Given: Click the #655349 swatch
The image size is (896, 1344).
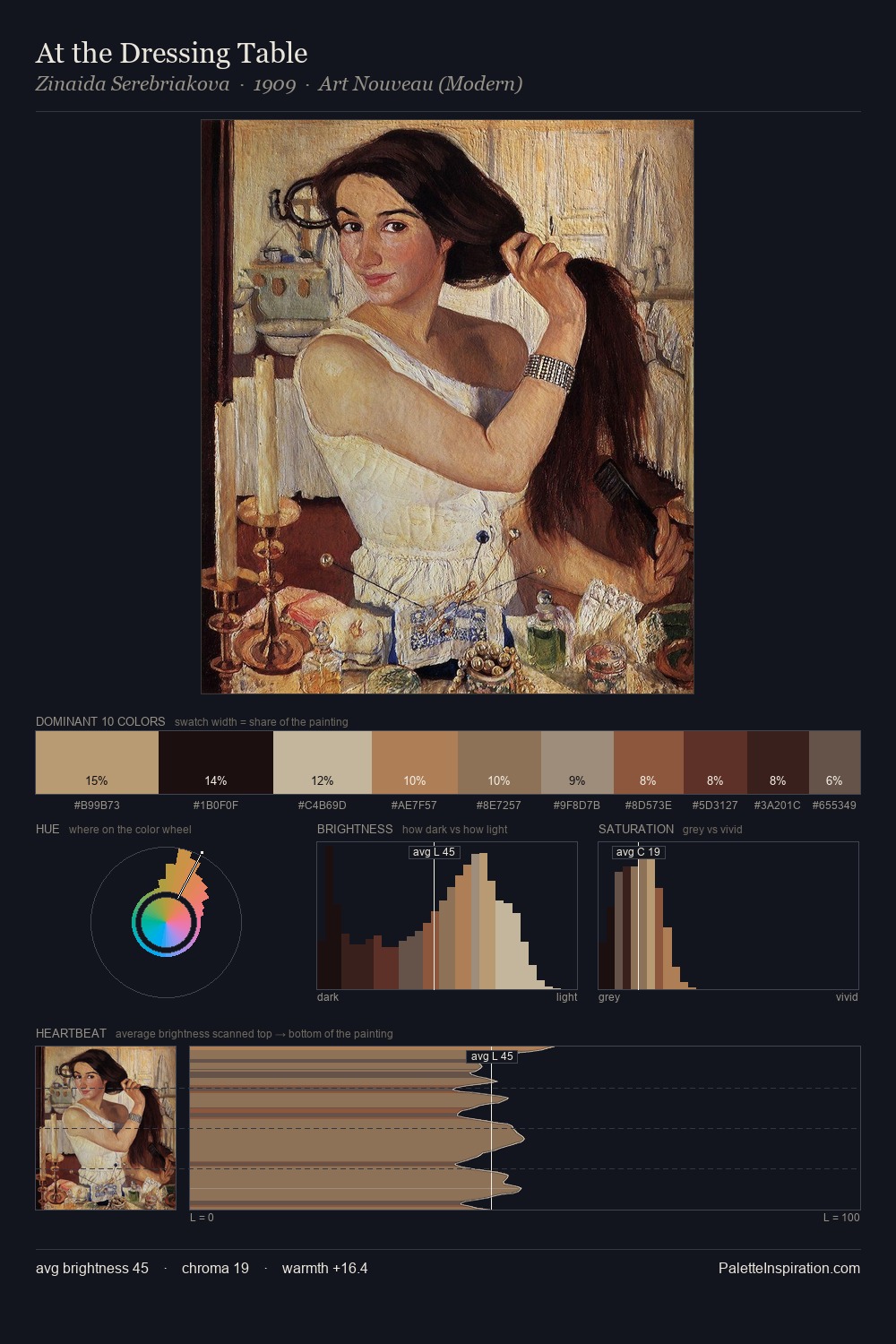Looking at the screenshot, I should pyautogui.click(x=834, y=762).
